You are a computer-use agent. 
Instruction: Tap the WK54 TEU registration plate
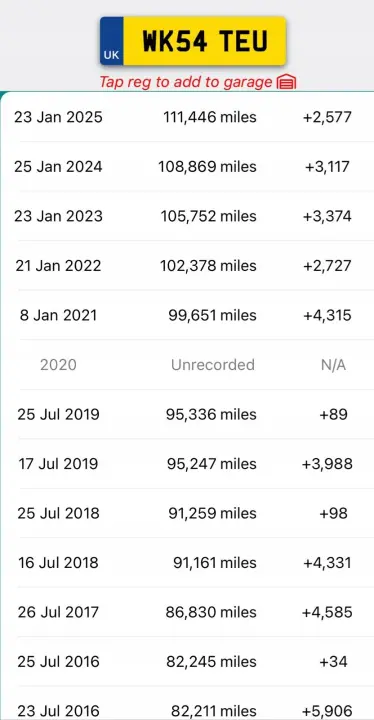tap(193, 41)
